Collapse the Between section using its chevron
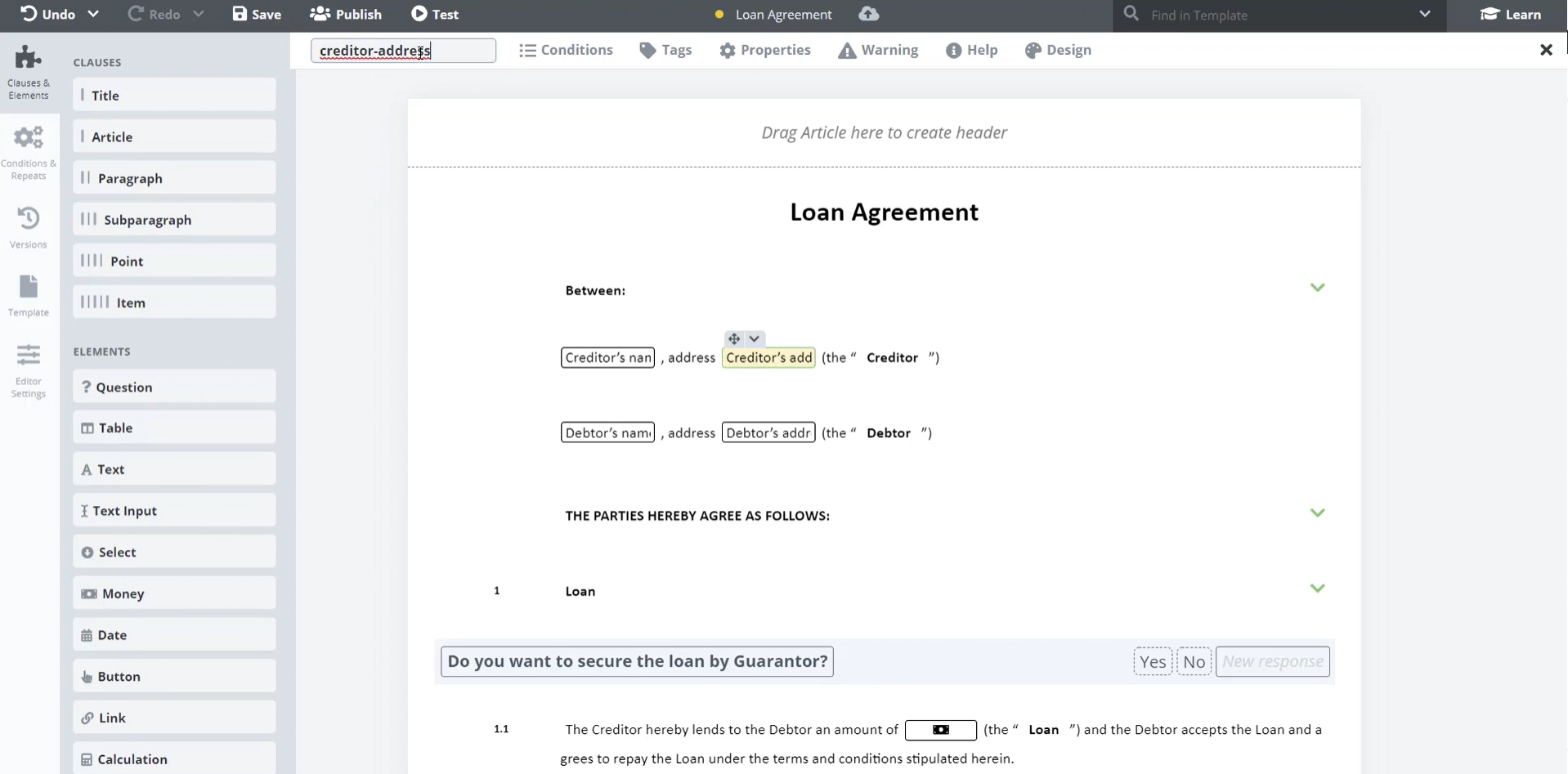Image resolution: width=1568 pixels, height=774 pixels. click(x=1317, y=288)
